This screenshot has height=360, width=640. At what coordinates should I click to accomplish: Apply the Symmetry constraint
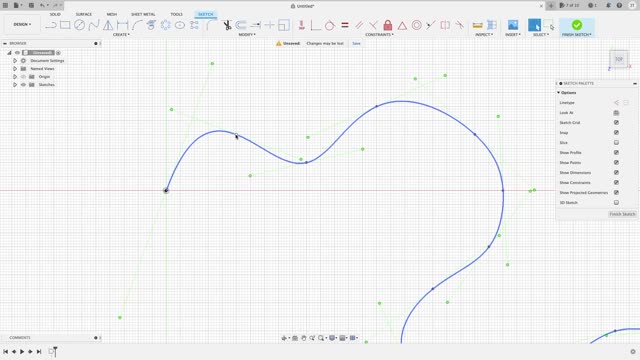point(445,25)
